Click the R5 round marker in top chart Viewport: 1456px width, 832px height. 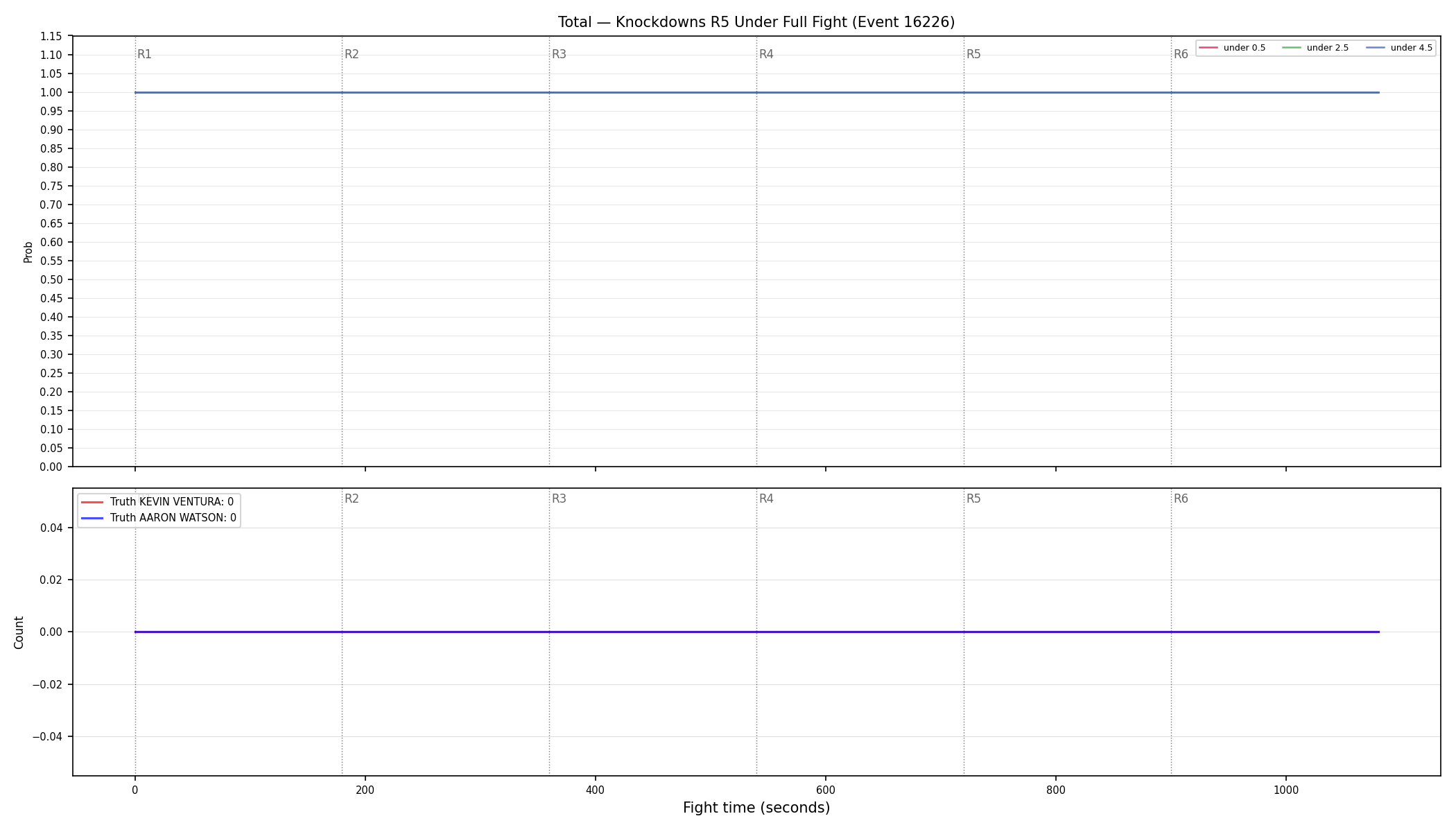coord(973,54)
